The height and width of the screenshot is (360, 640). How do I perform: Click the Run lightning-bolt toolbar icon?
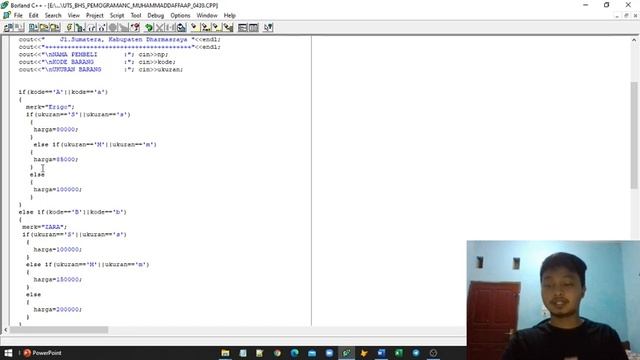pos(70,27)
